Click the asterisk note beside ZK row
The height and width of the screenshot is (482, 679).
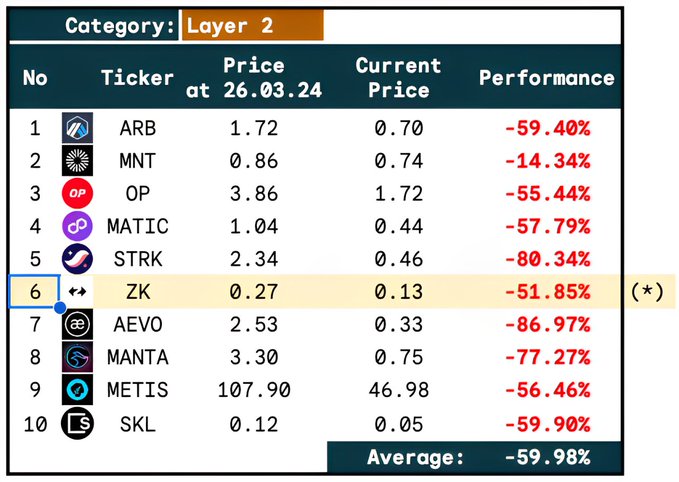[648, 292]
